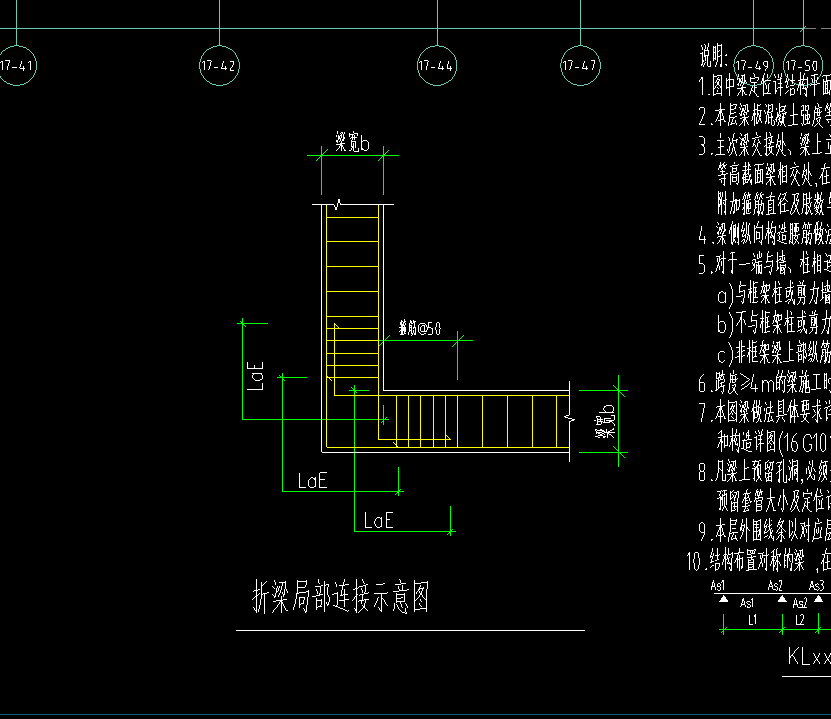
Task: Select grid axis bubble 17-44
Action: 437,66
